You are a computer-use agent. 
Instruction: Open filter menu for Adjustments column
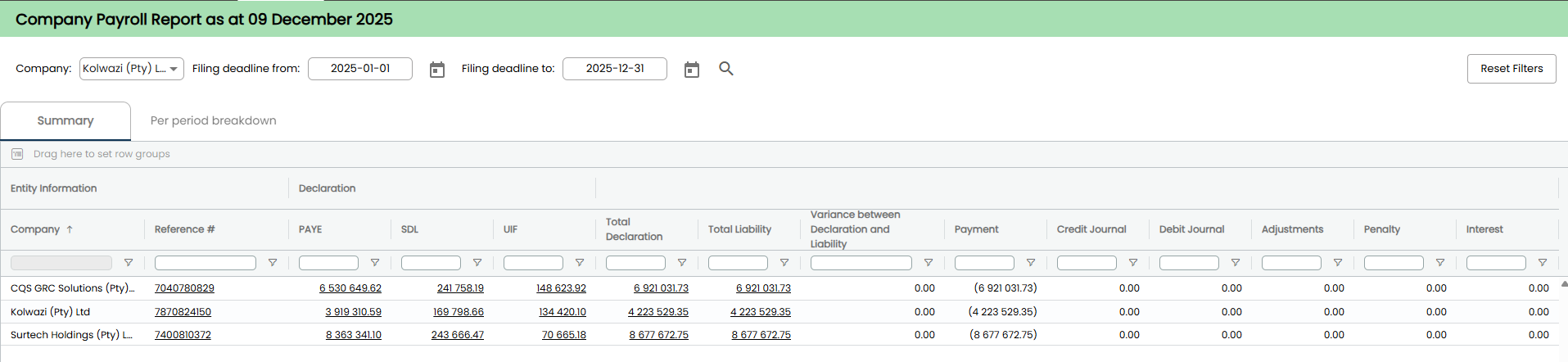(x=1338, y=263)
